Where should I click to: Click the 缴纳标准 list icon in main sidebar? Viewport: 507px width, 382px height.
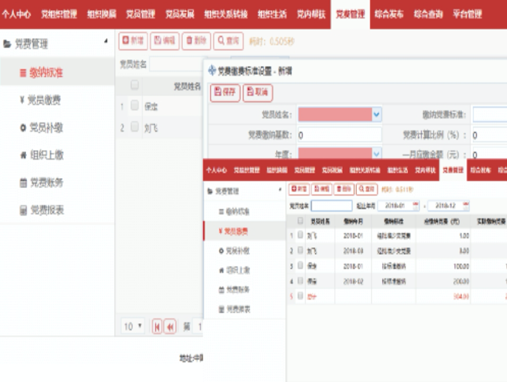23,73
